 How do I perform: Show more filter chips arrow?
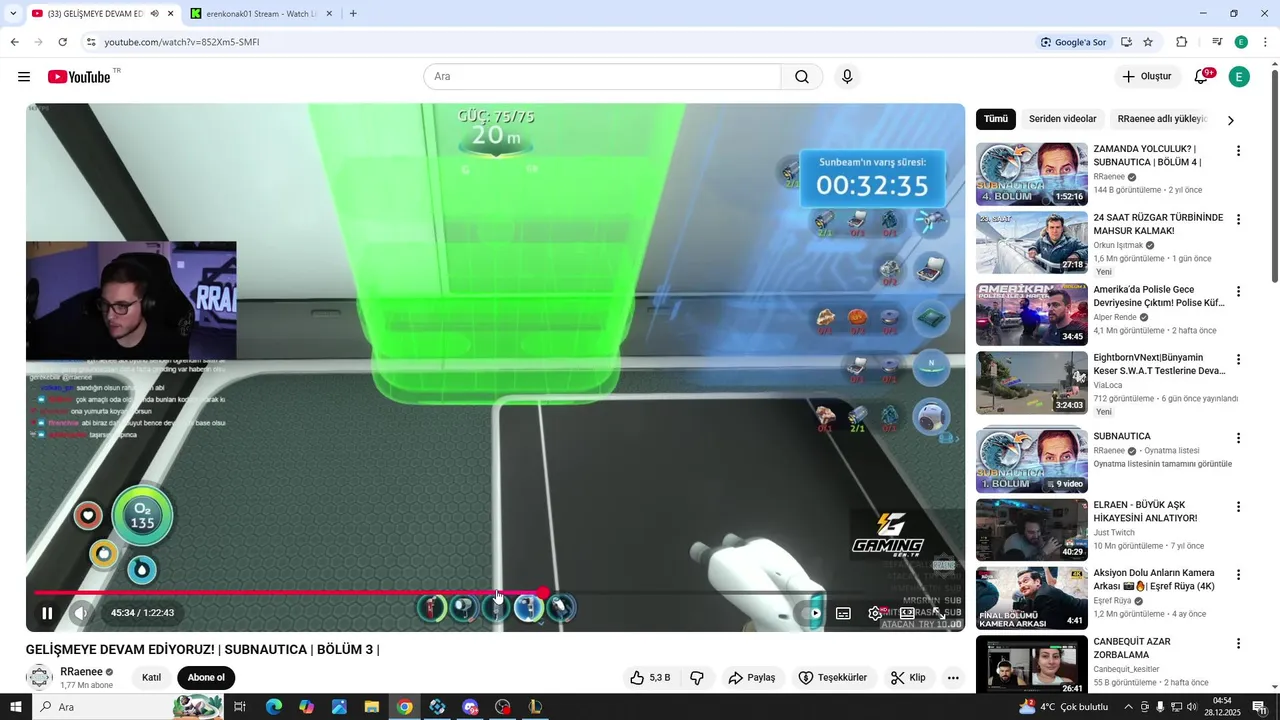(1231, 120)
